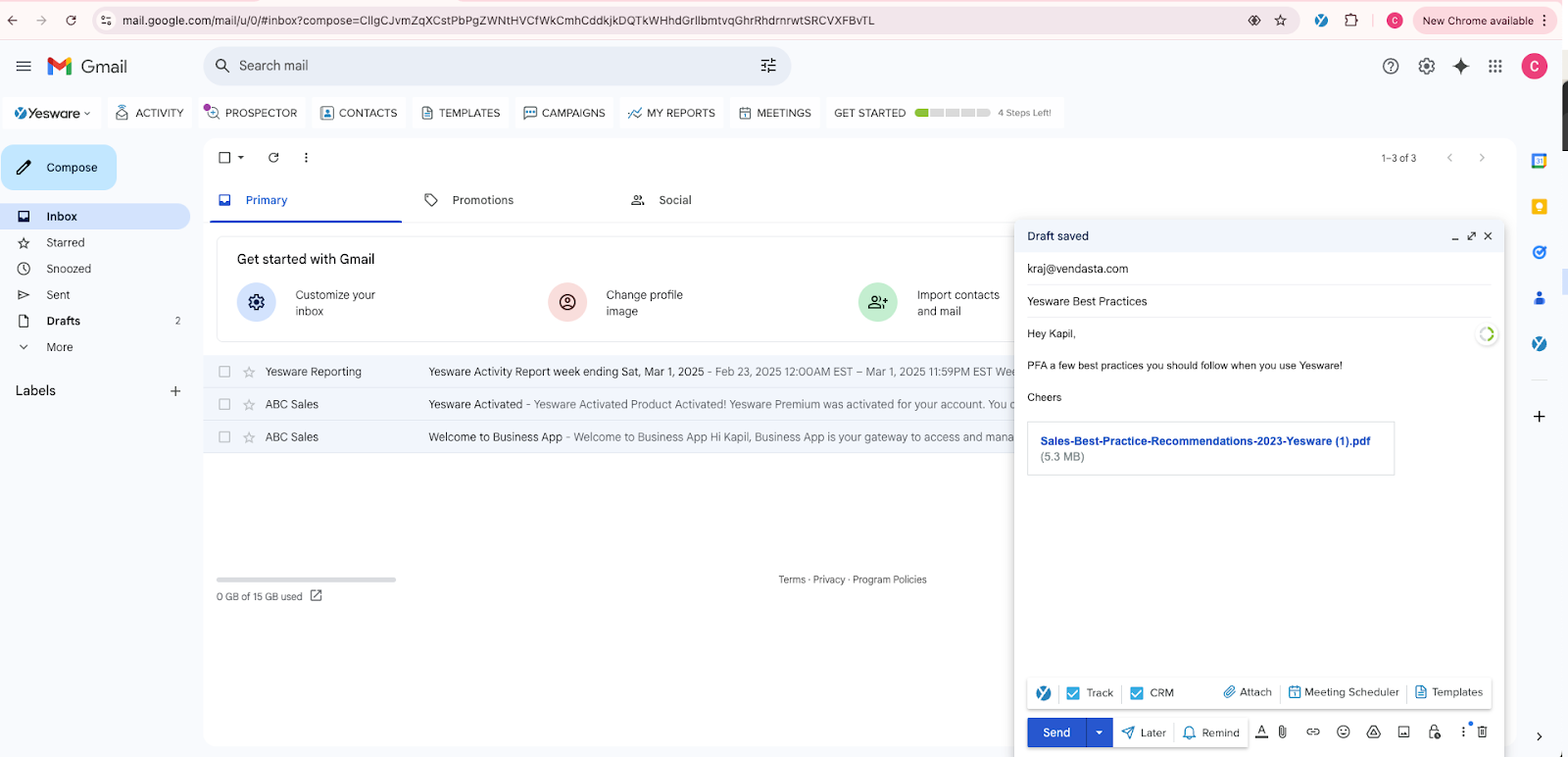Select the Yesware Activated email checkbox
The image size is (1568, 757).
point(224,404)
